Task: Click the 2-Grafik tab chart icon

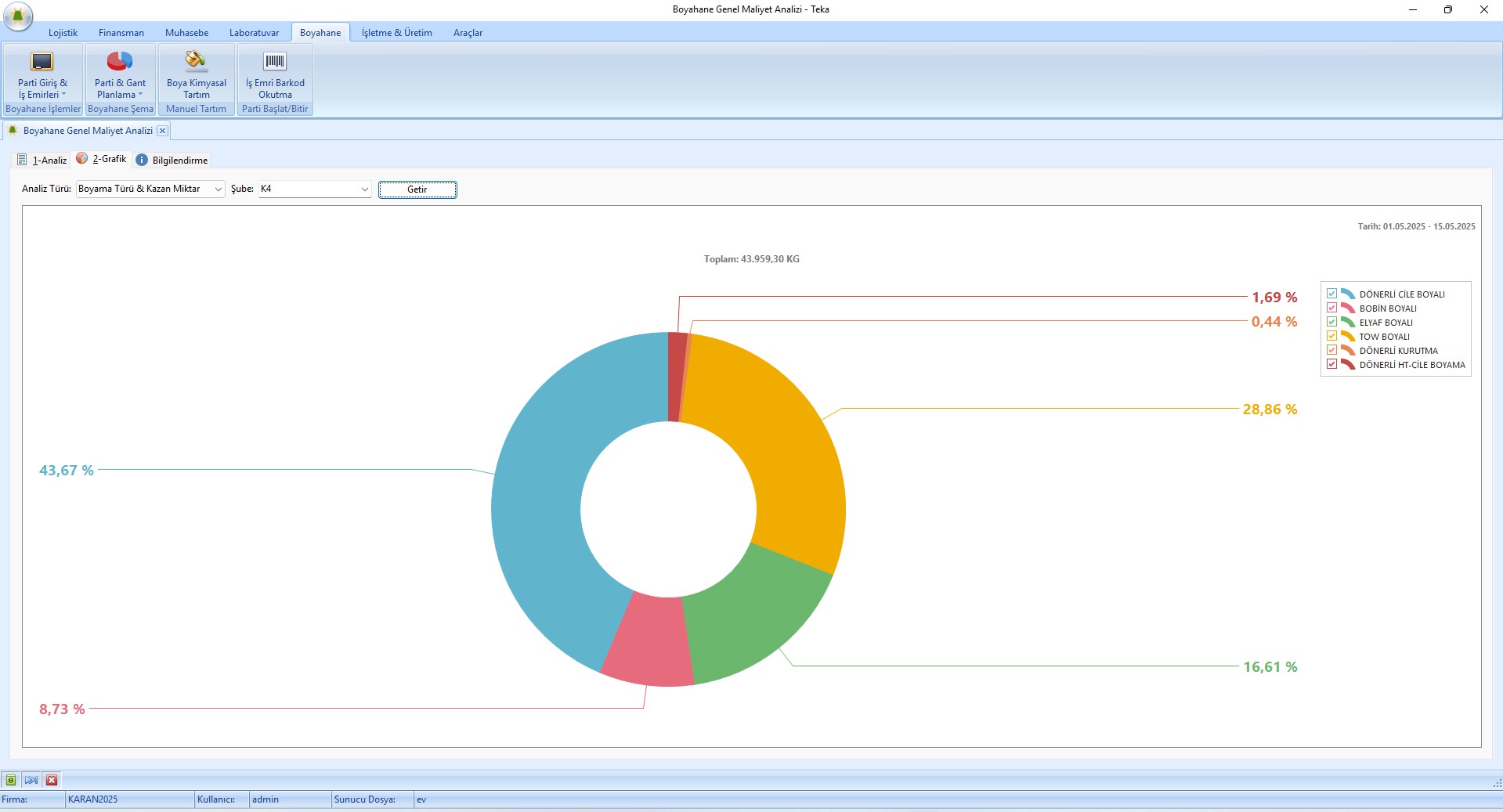Action: (x=82, y=158)
